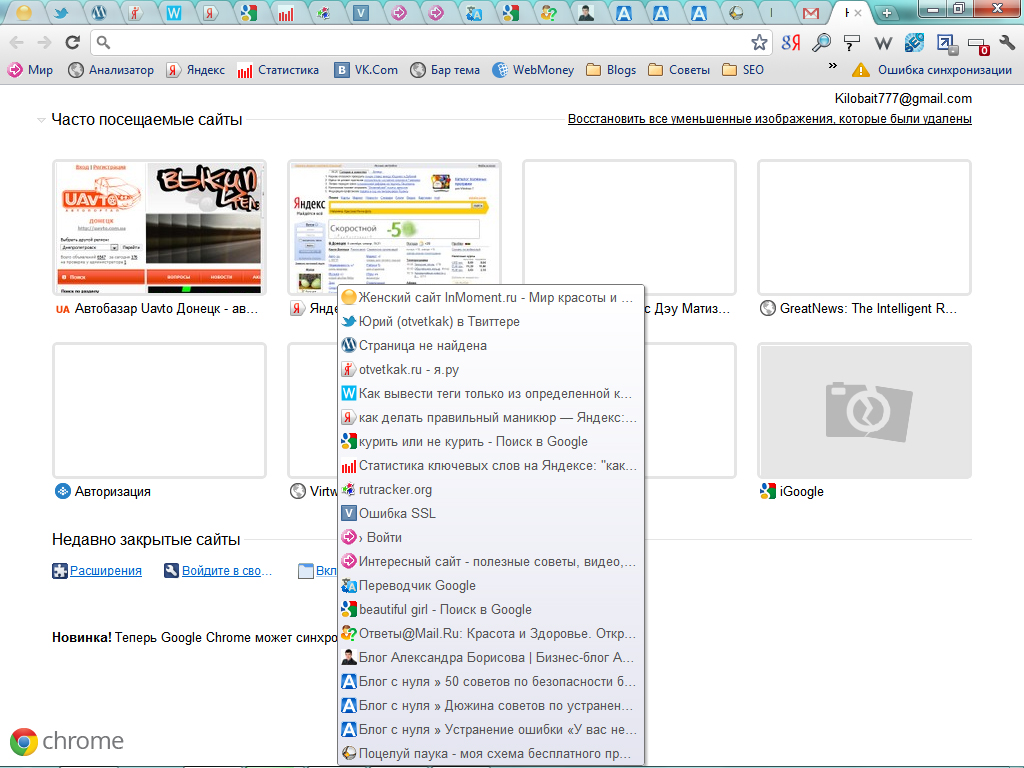Switch to the Gmail tab

811,14
